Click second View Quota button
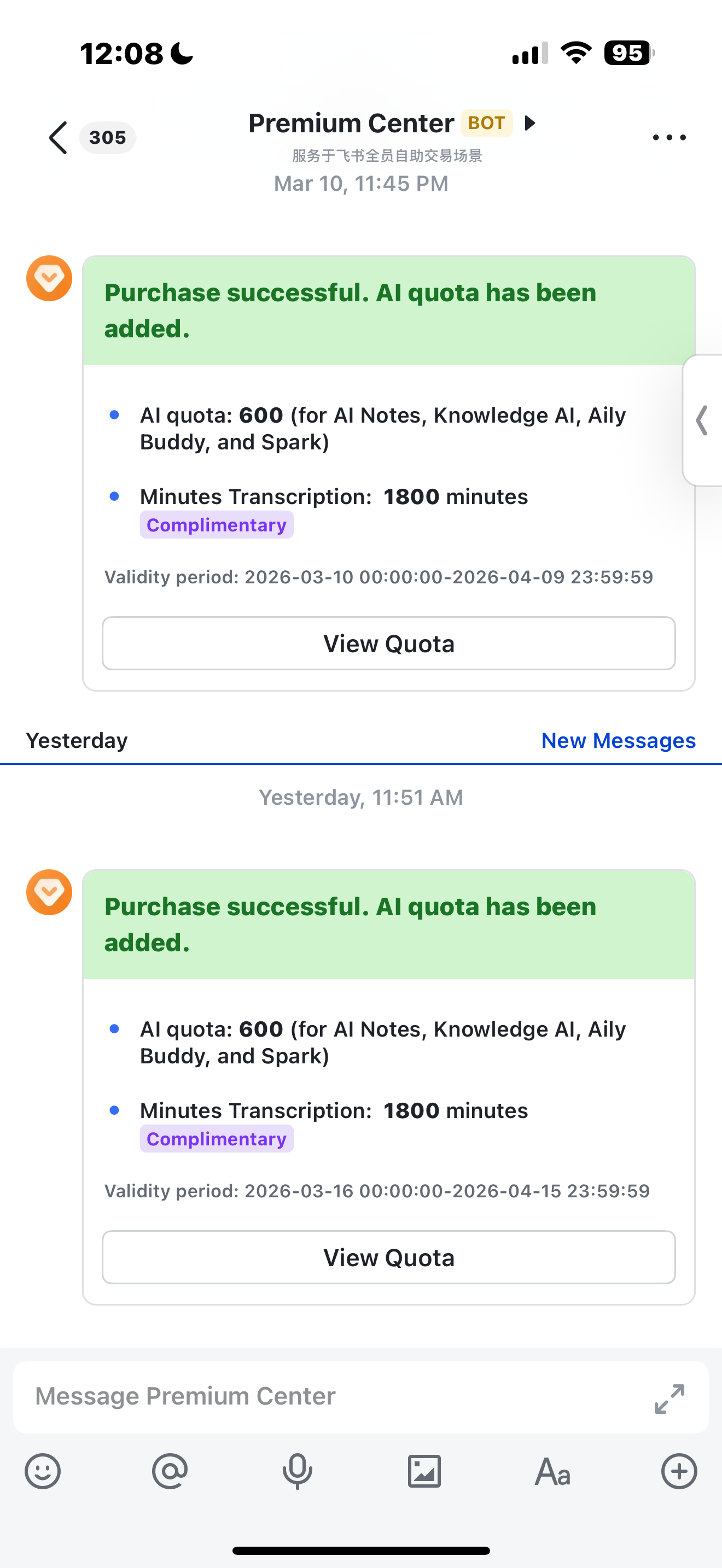722x1568 pixels. (388, 1257)
